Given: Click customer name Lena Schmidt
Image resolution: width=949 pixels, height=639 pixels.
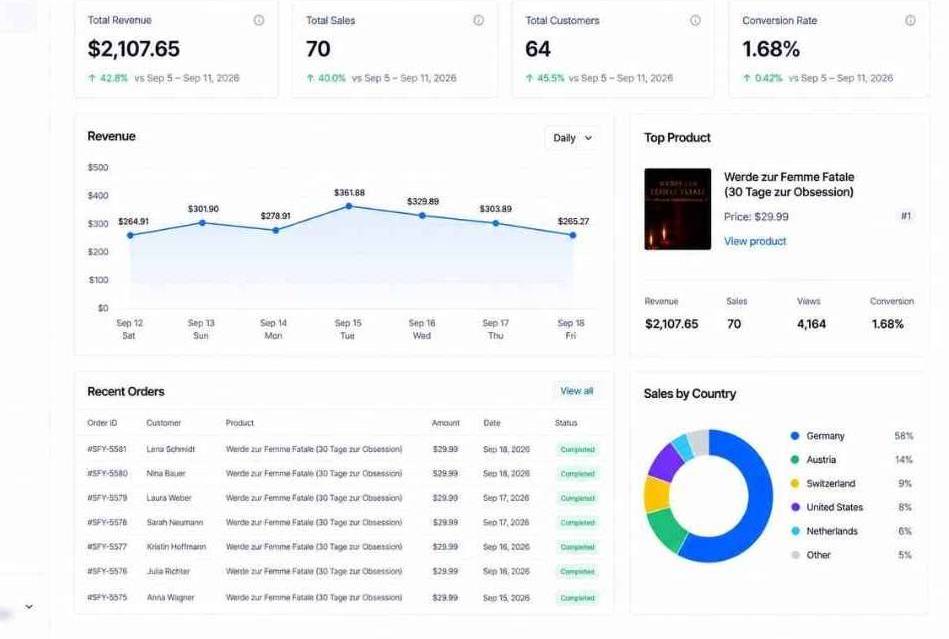Looking at the screenshot, I should (x=171, y=449).
